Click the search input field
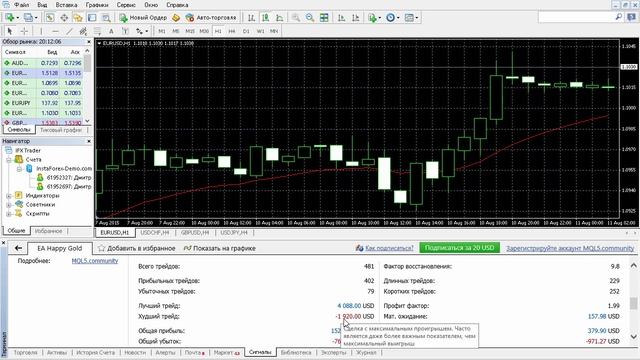Screen dimensions: 640x360 (576, 17)
